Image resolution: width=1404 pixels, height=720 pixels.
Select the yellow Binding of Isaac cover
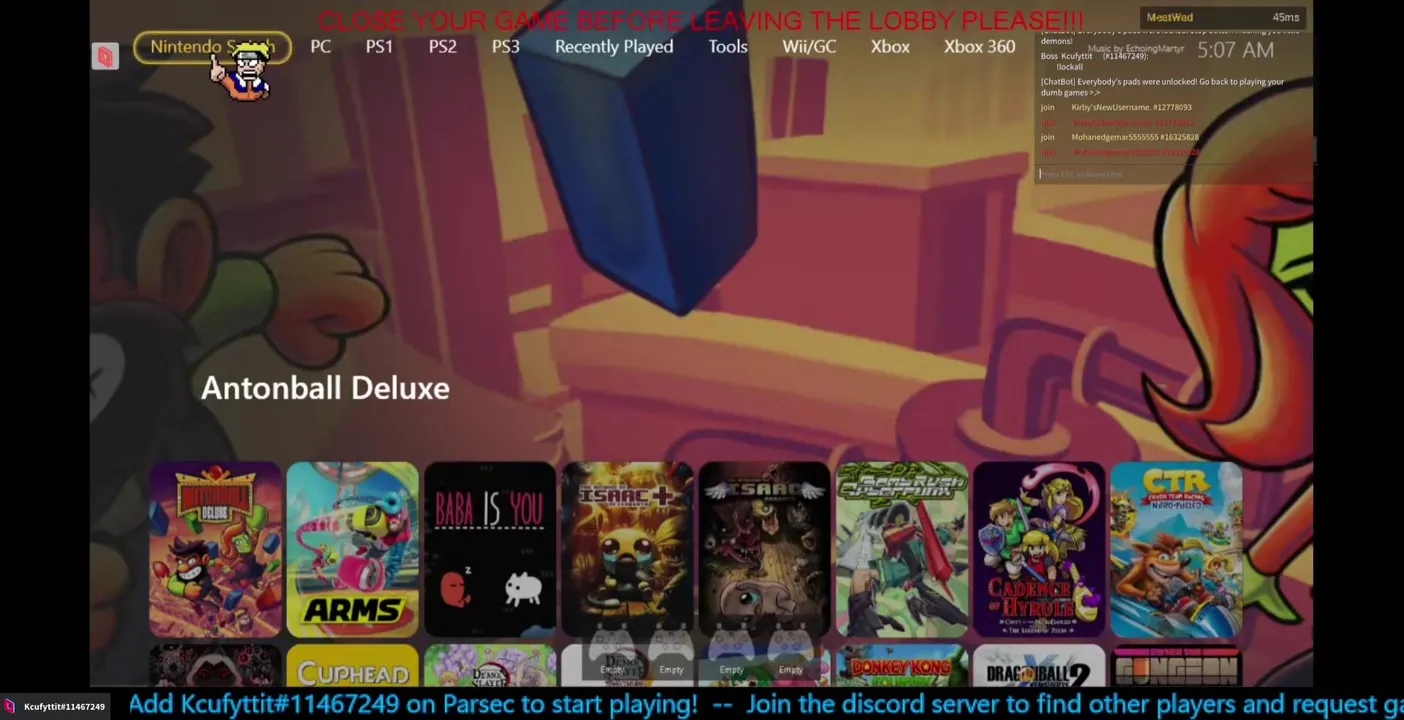(x=627, y=549)
